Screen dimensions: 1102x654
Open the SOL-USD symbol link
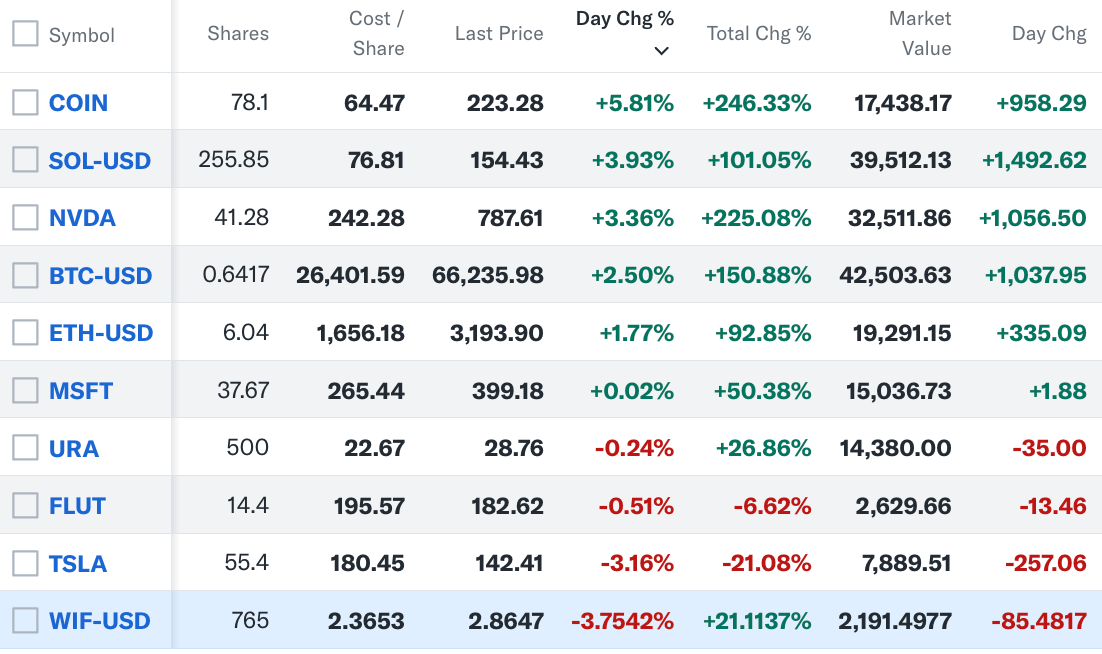[100, 160]
